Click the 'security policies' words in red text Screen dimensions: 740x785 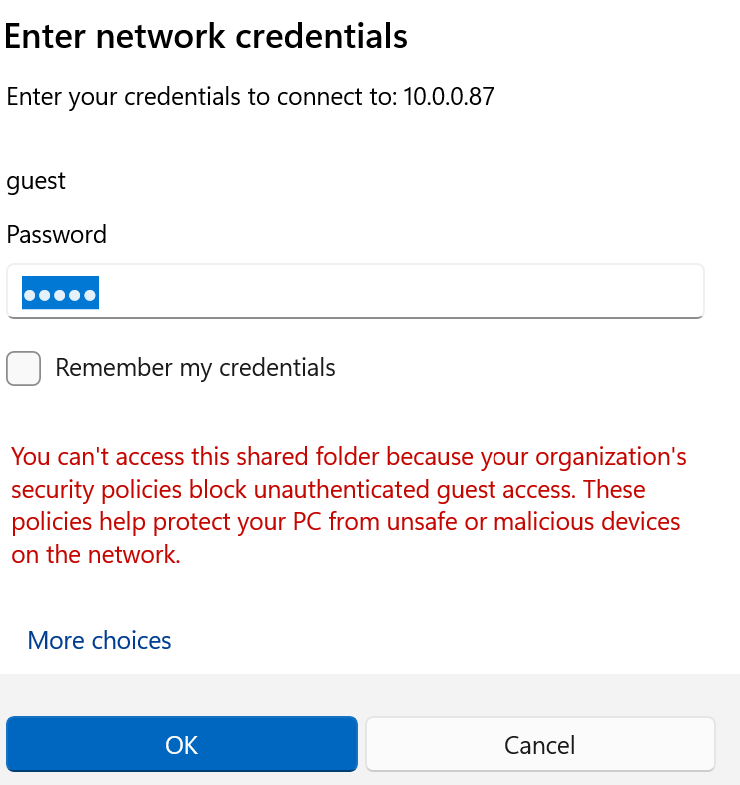[x=96, y=490]
